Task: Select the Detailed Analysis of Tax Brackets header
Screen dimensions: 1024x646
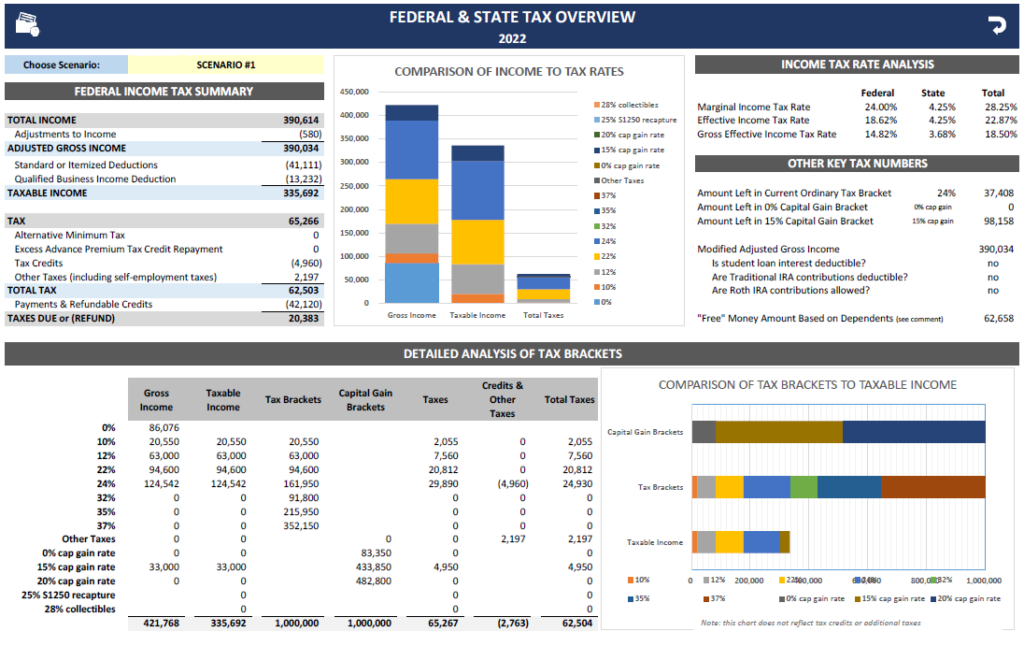Action: [512, 353]
